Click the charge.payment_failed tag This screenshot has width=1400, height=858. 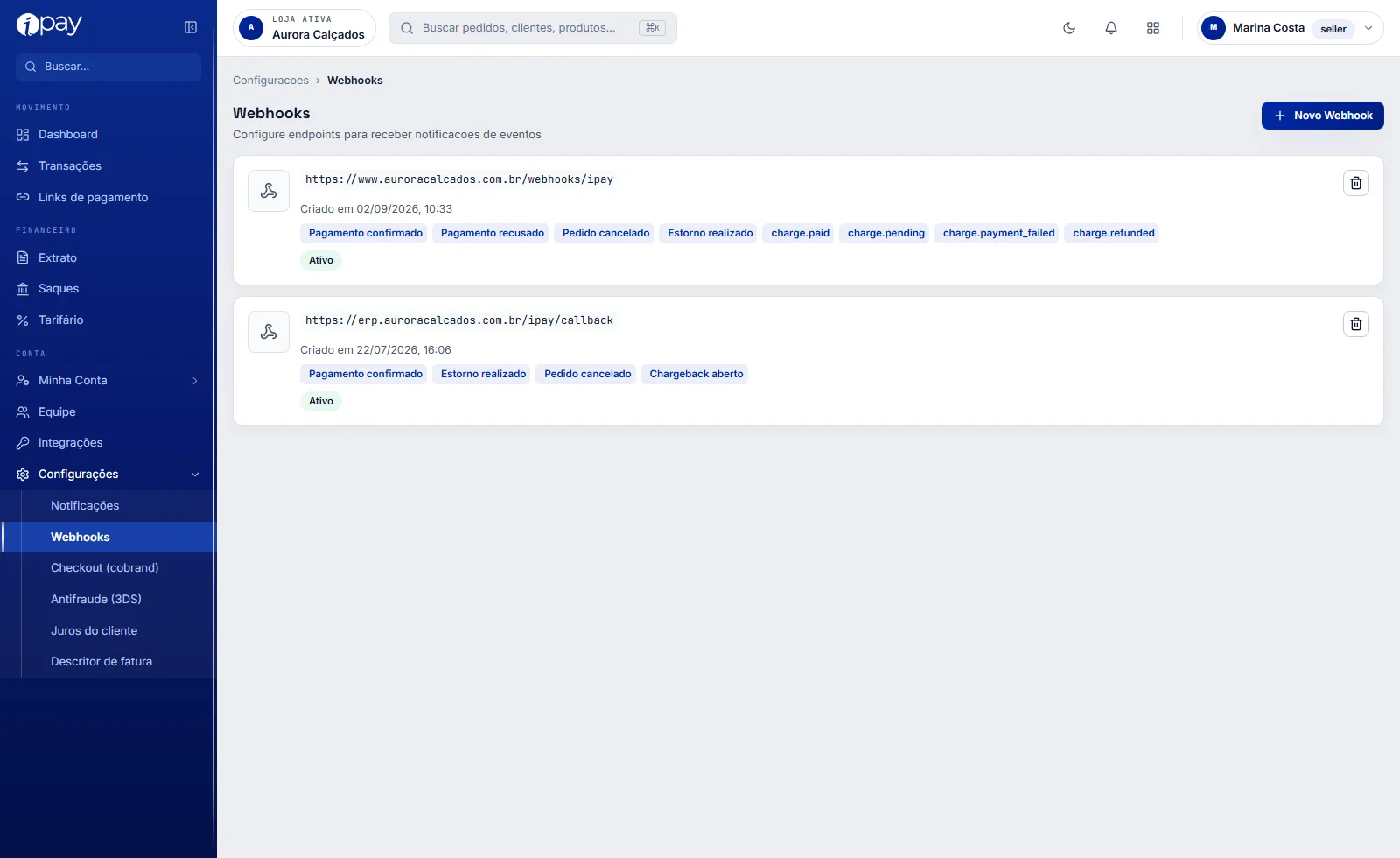click(x=998, y=233)
